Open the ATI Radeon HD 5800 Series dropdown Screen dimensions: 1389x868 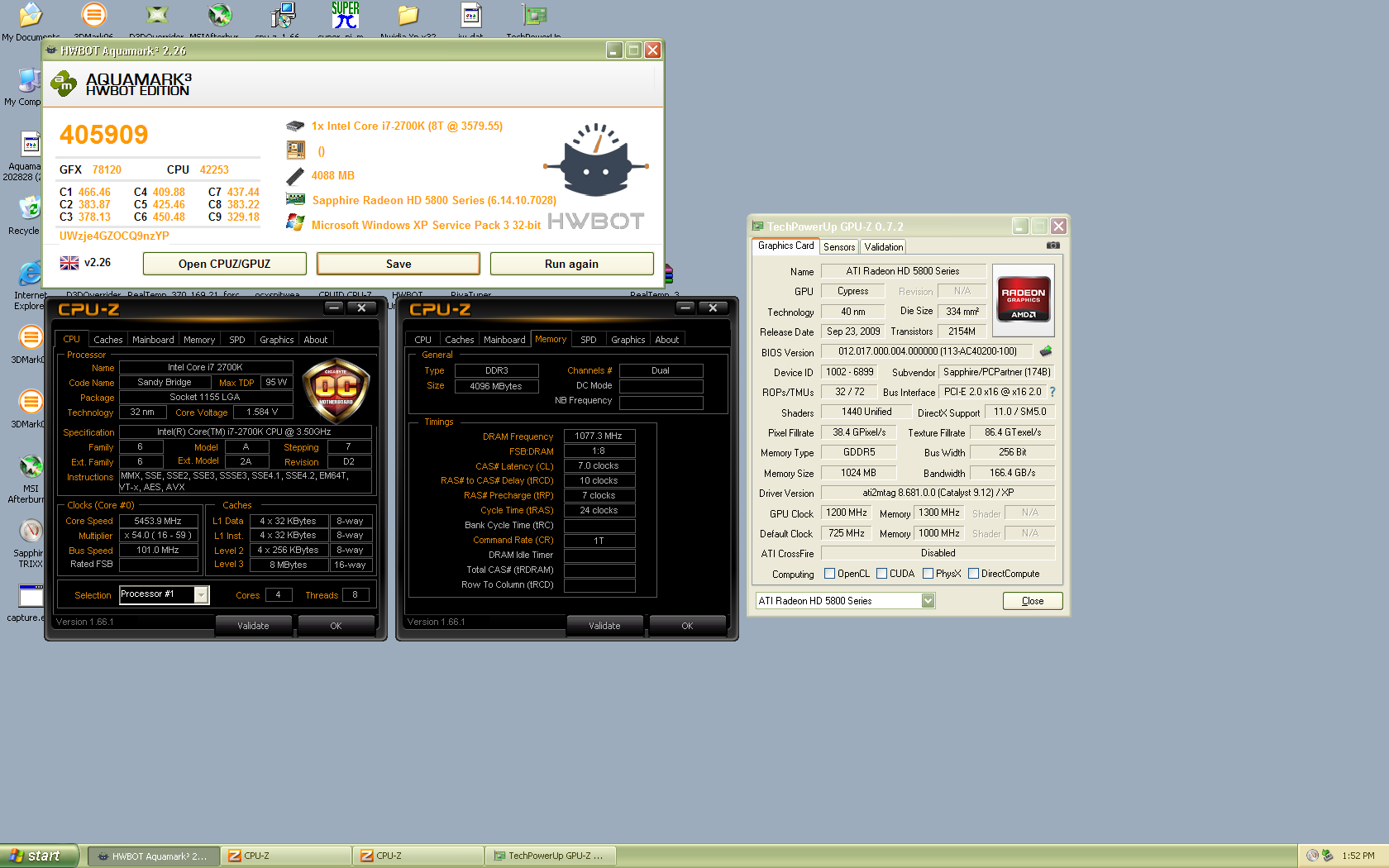[928, 601]
